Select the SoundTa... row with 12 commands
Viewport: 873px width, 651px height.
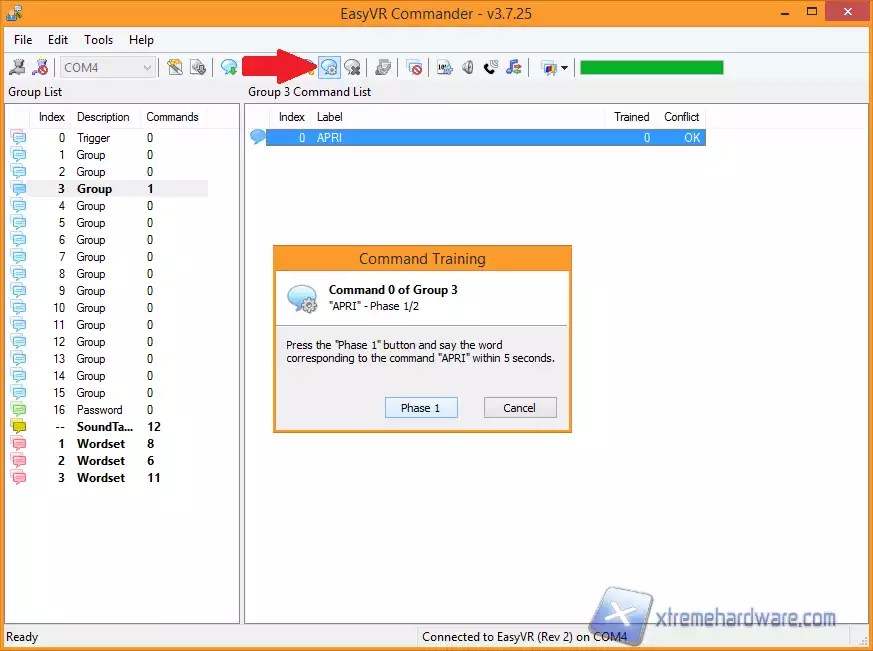tap(109, 427)
